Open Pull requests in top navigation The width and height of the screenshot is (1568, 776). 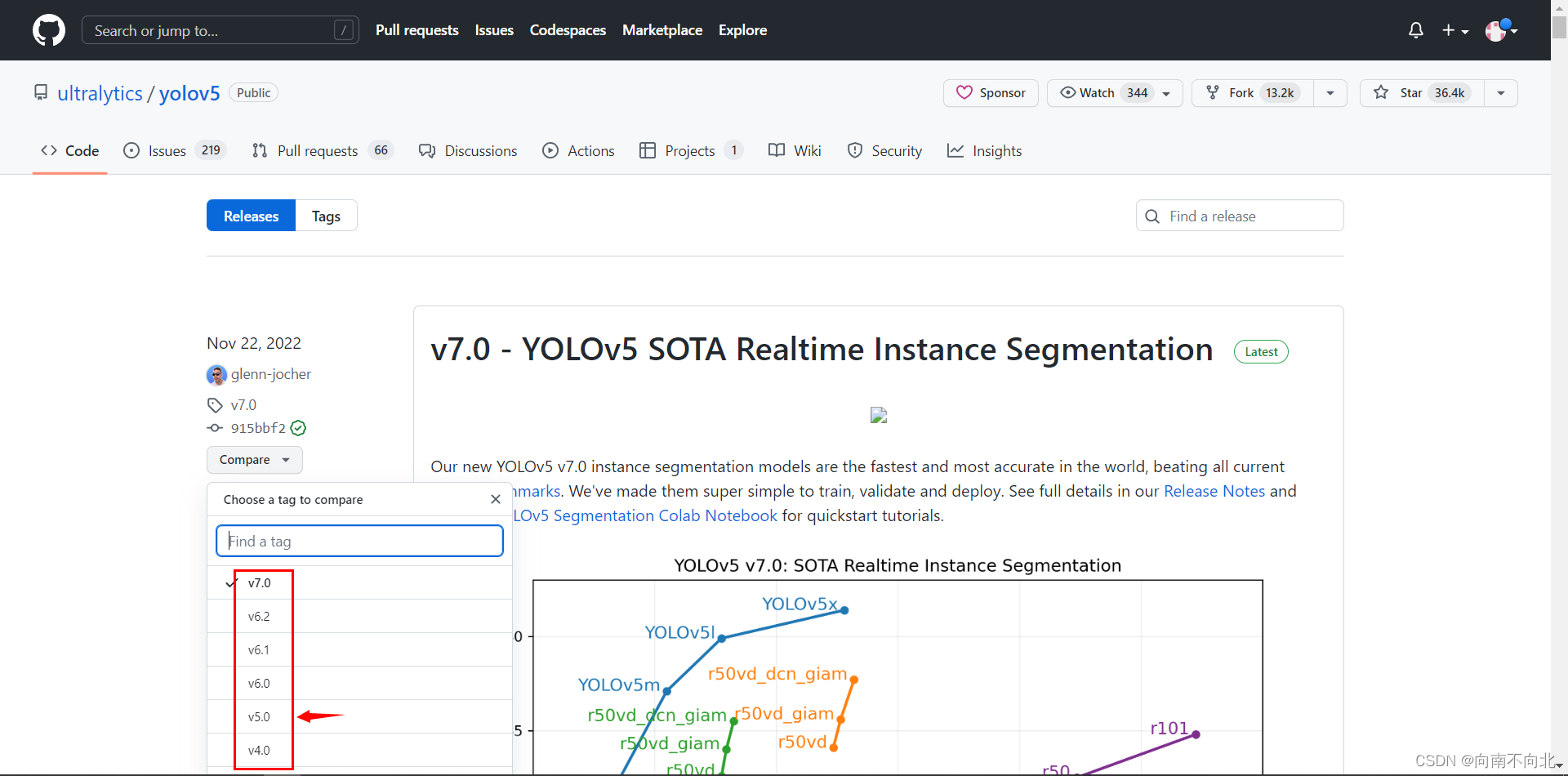tap(416, 30)
